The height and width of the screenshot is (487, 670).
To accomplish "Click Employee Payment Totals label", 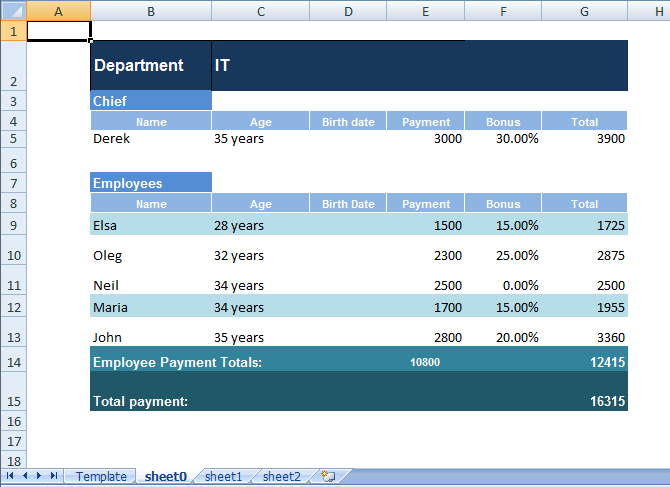I will [178, 362].
